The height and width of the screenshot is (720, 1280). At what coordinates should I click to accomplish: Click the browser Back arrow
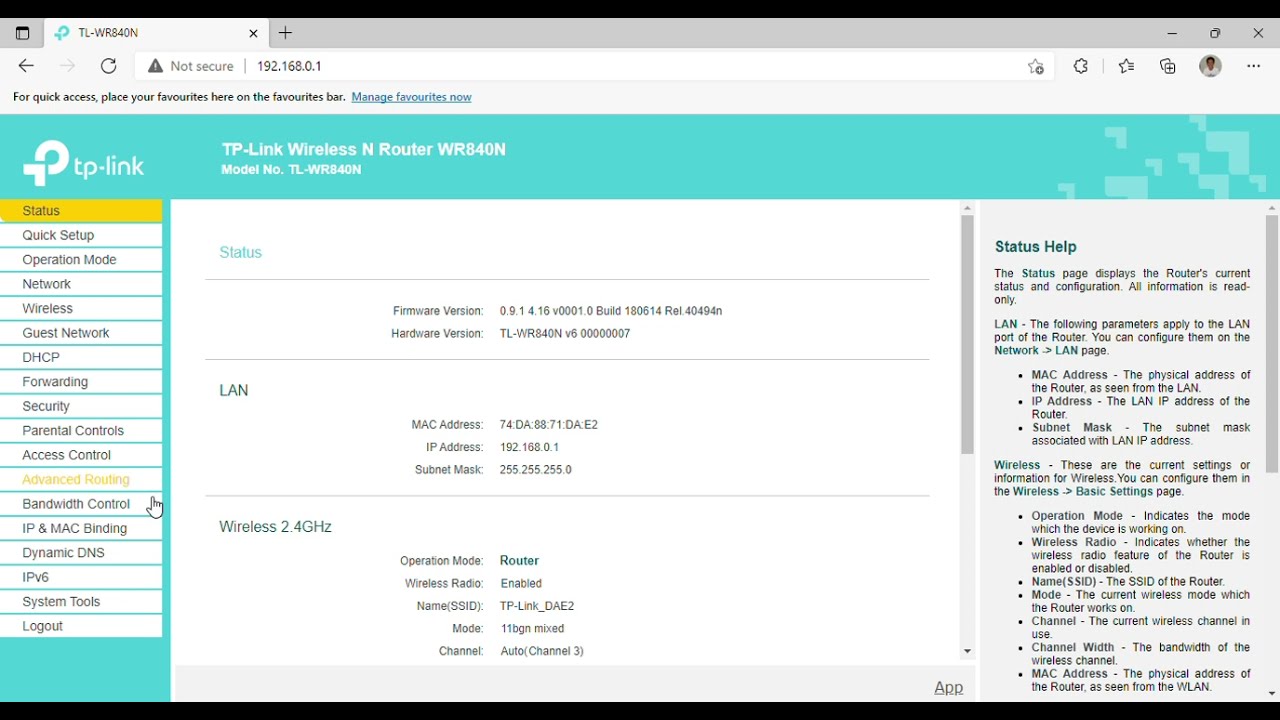click(26, 66)
